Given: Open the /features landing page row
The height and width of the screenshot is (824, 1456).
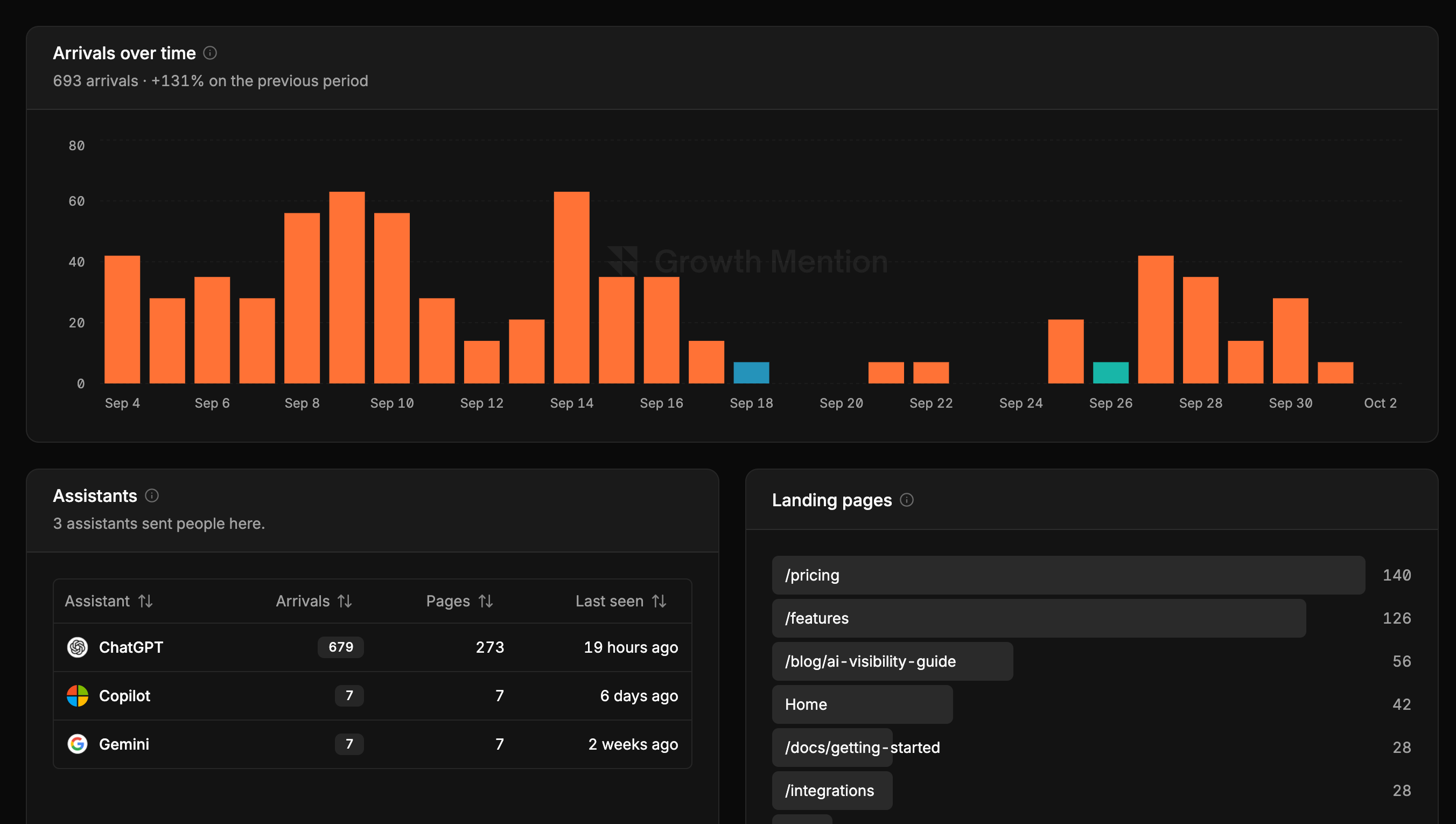Looking at the screenshot, I should (1091, 618).
